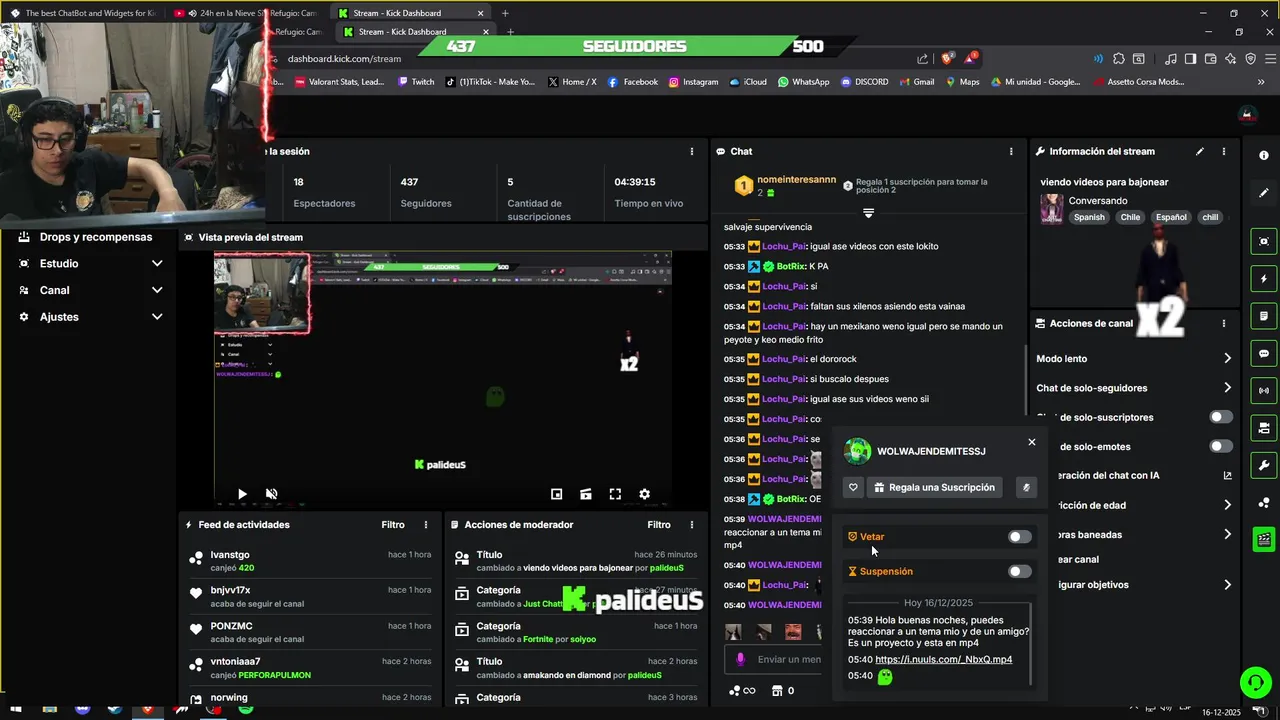Image resolution: width=1280 pixels, height=720 pixels.
Task: Click chat panel scrollbar
Action: click(x=1025, y=380)
